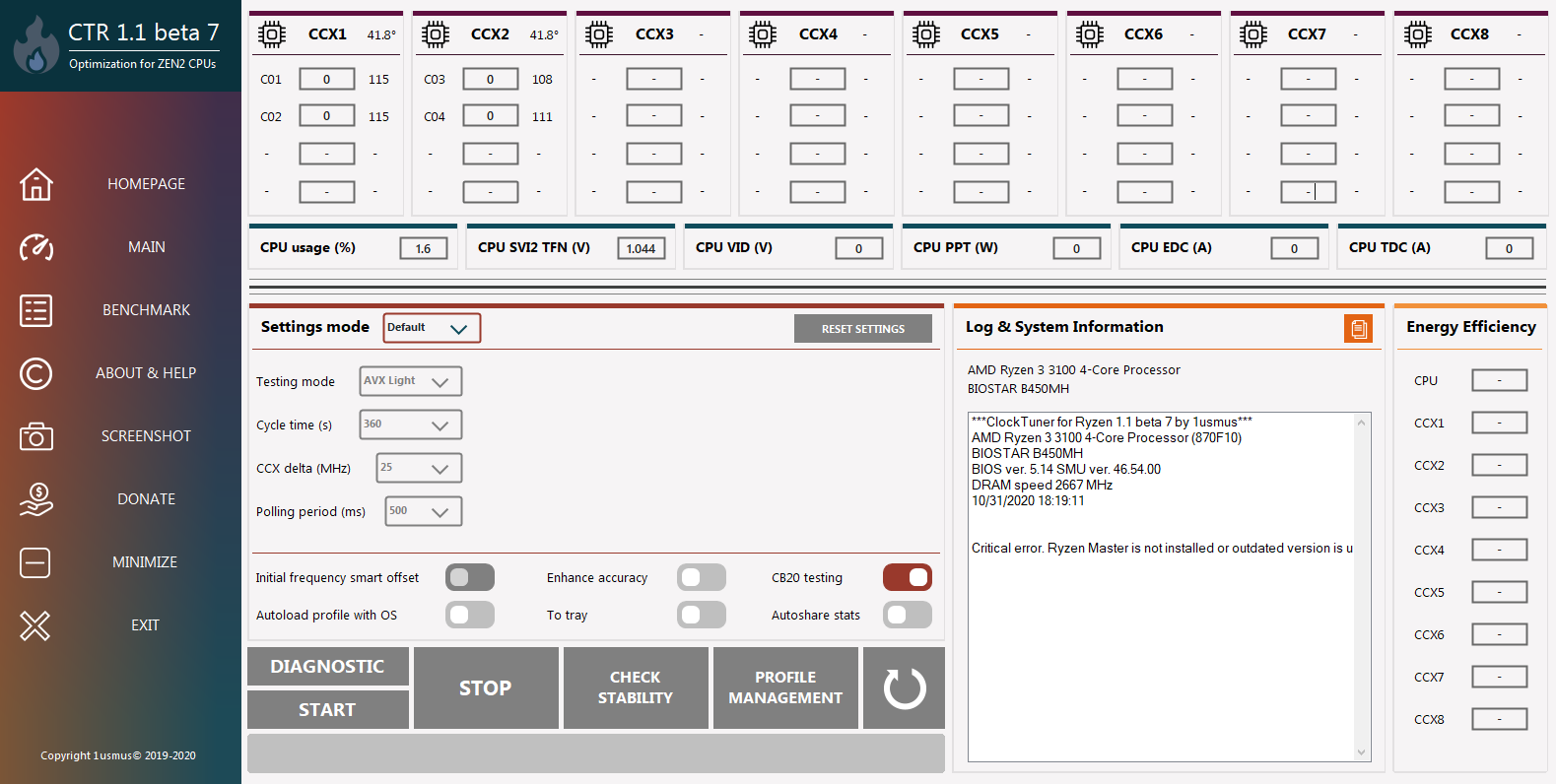Click the Exit X icon
This screenshot has width=1556, height=784.
click(35, 625)
